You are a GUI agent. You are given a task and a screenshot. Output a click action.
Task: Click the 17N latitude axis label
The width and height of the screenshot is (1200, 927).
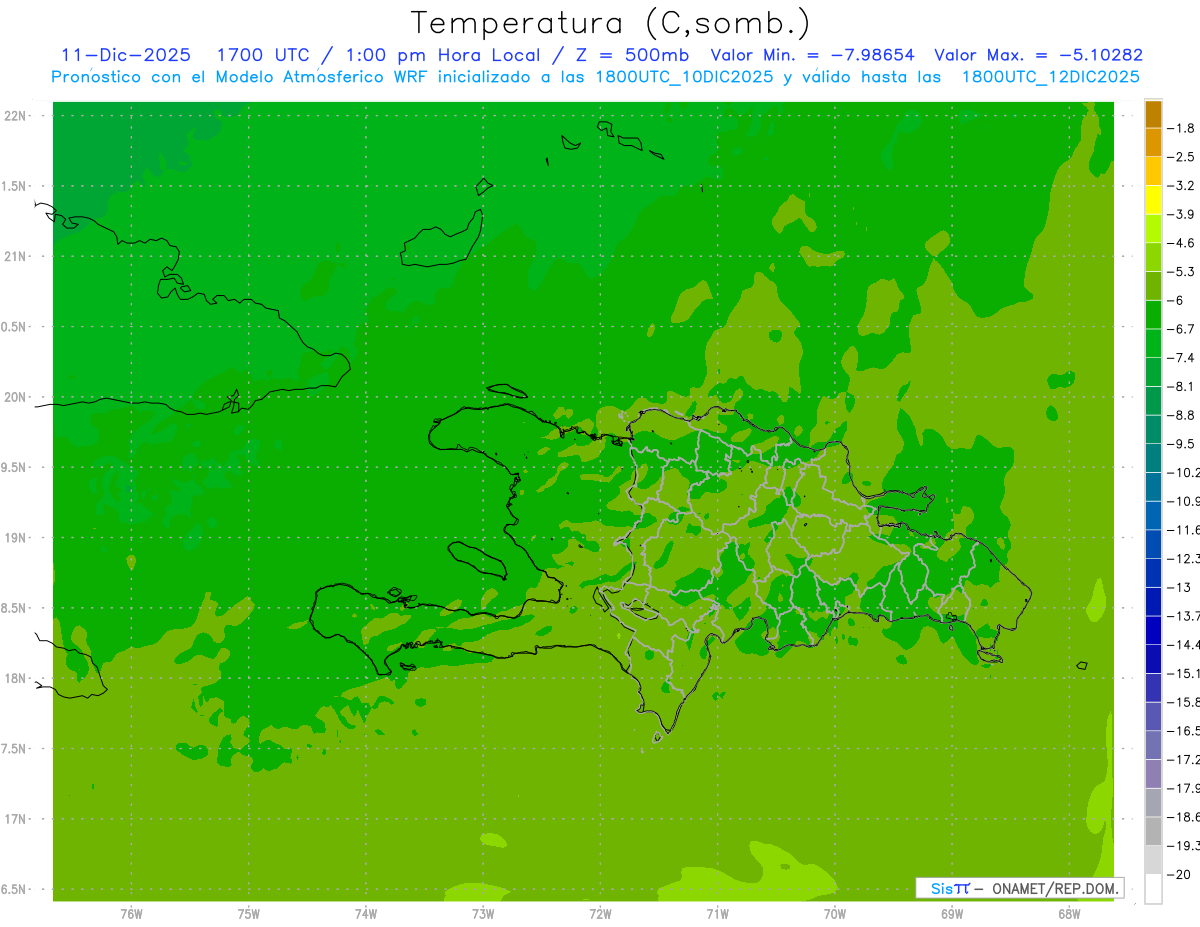[15, 819]
